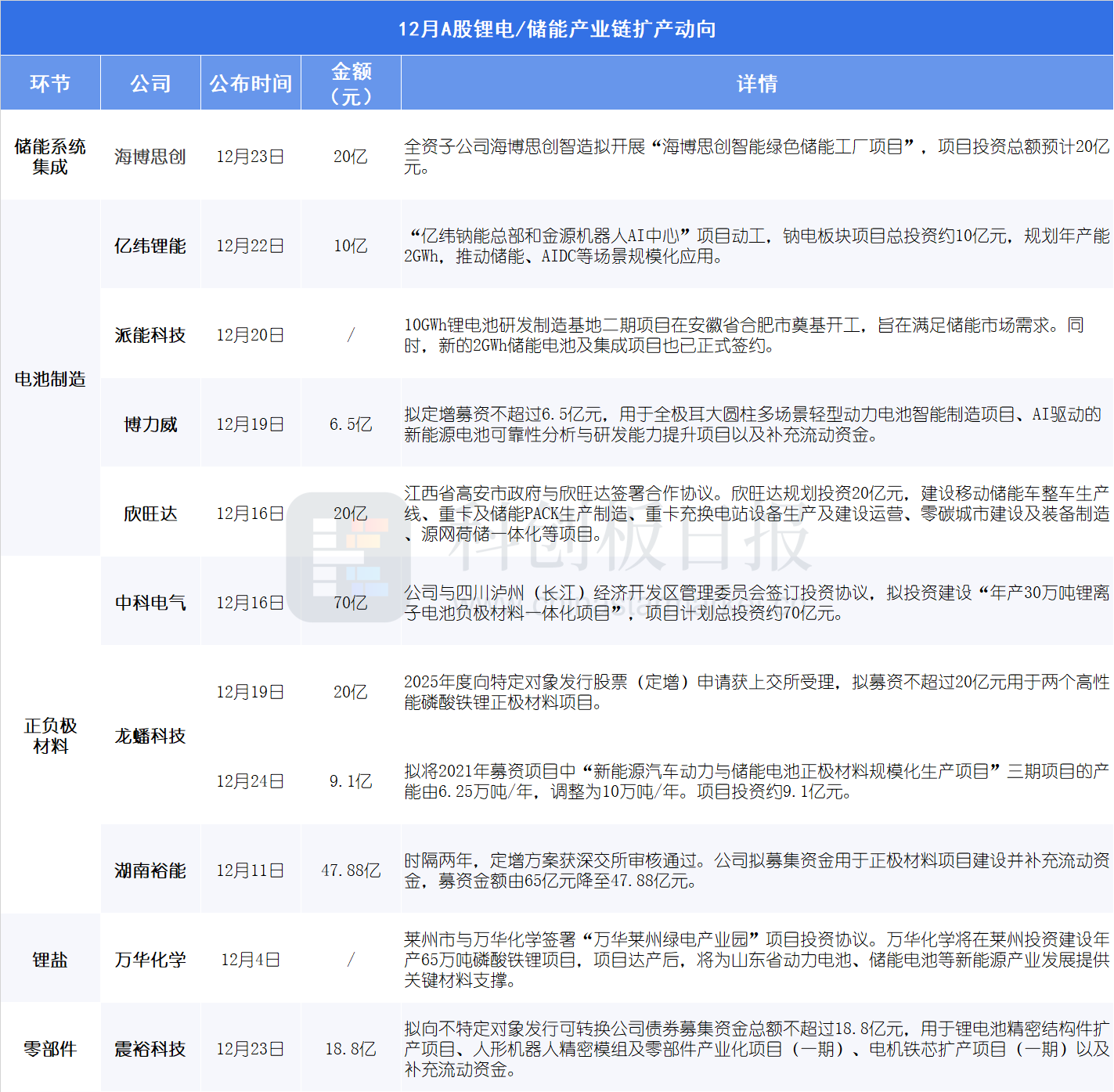Select the 龙蟠科技 company cell
The height and width of the screenshot is (1092, 1114).
click(x=150, y=736)
